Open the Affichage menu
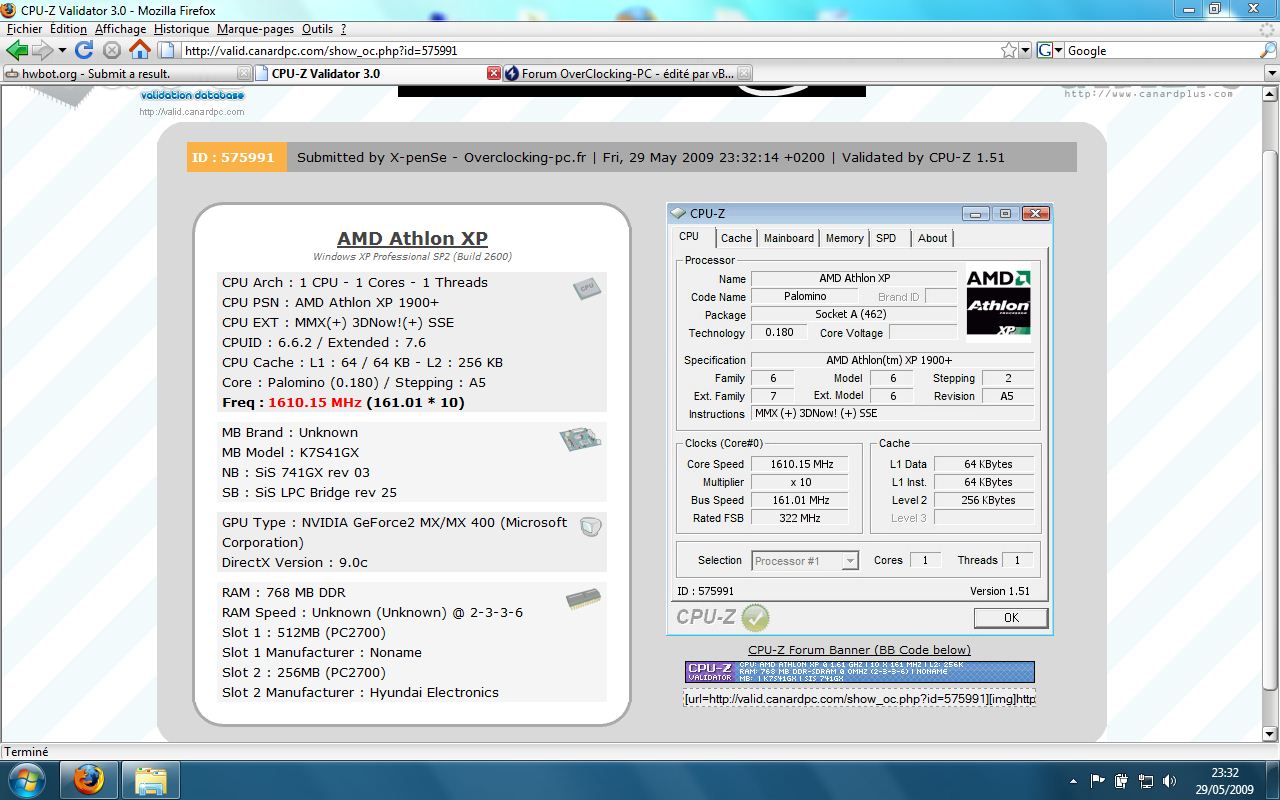The height and width of the screenshot is (800, 1280). pyautogui.click(x=120, y=29)
